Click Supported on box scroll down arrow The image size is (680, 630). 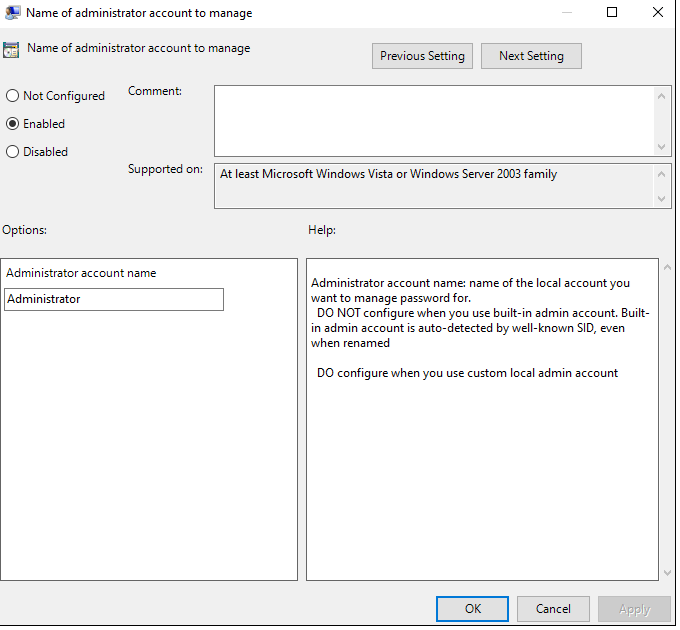pyautogui.click(x=662, y=199)
